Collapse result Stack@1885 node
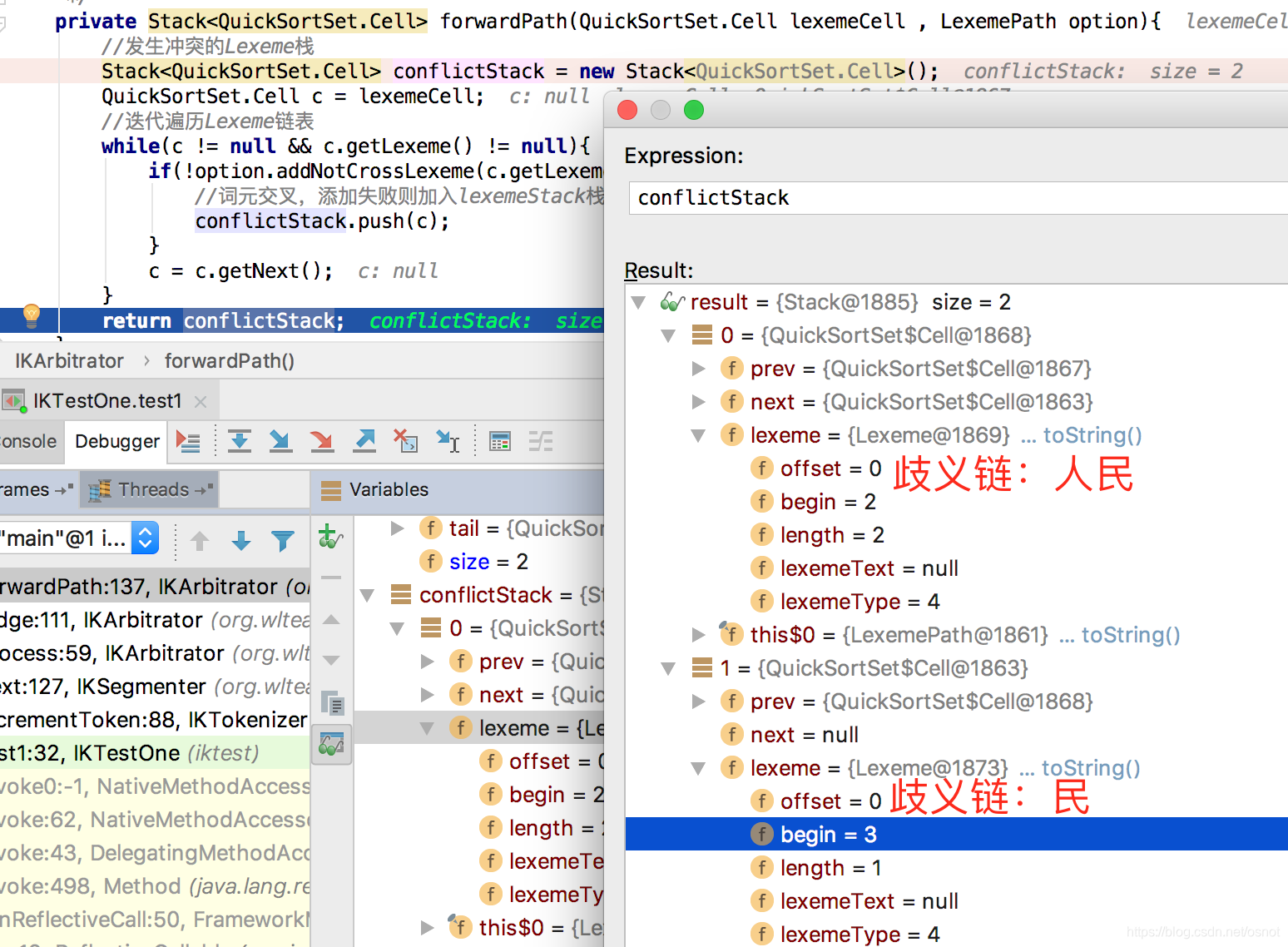Viewport: 1288px width, 947px height. coord(638,302)
